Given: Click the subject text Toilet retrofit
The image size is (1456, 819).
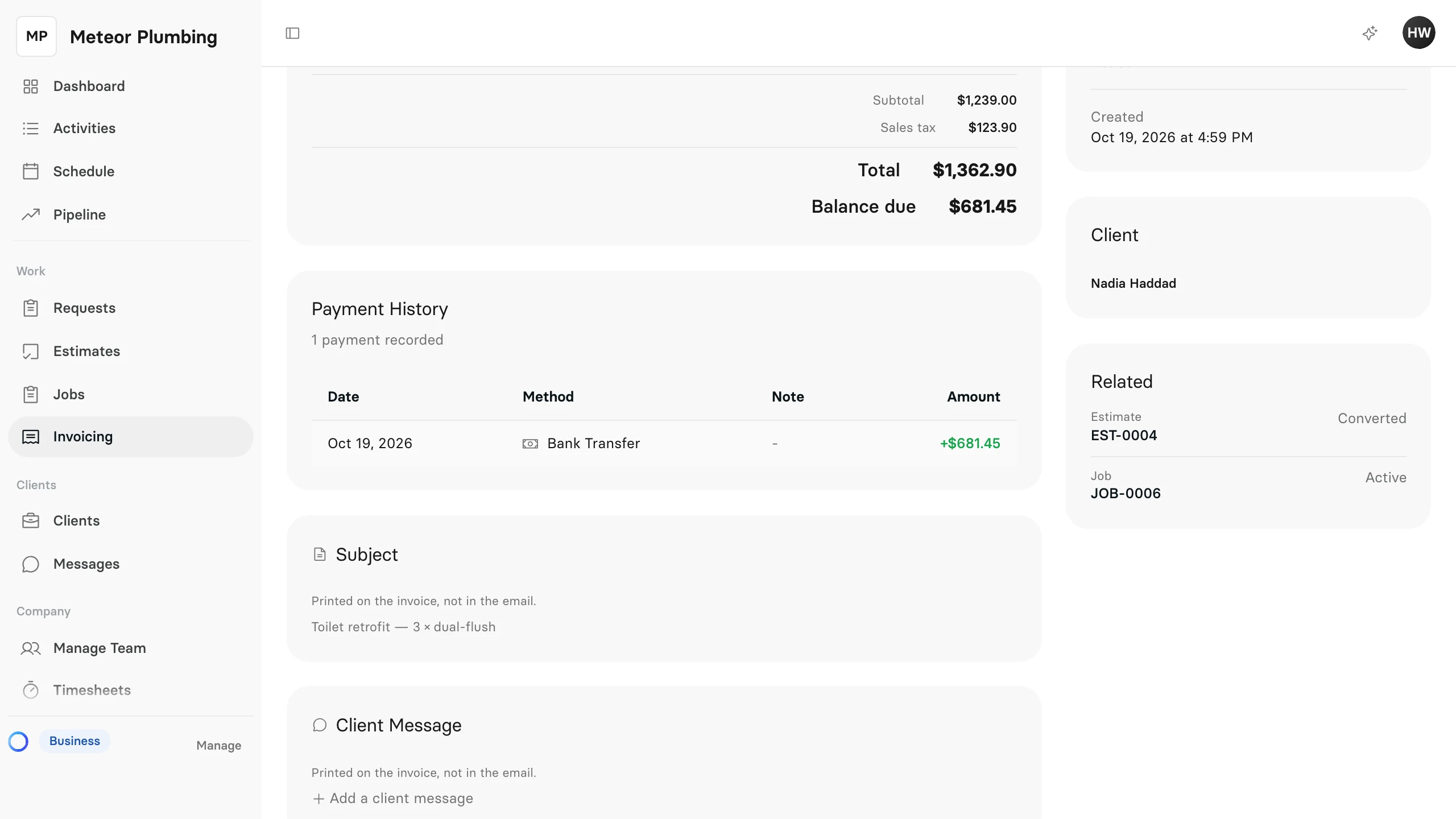Looking at the screenshot, I should (403, 627).
